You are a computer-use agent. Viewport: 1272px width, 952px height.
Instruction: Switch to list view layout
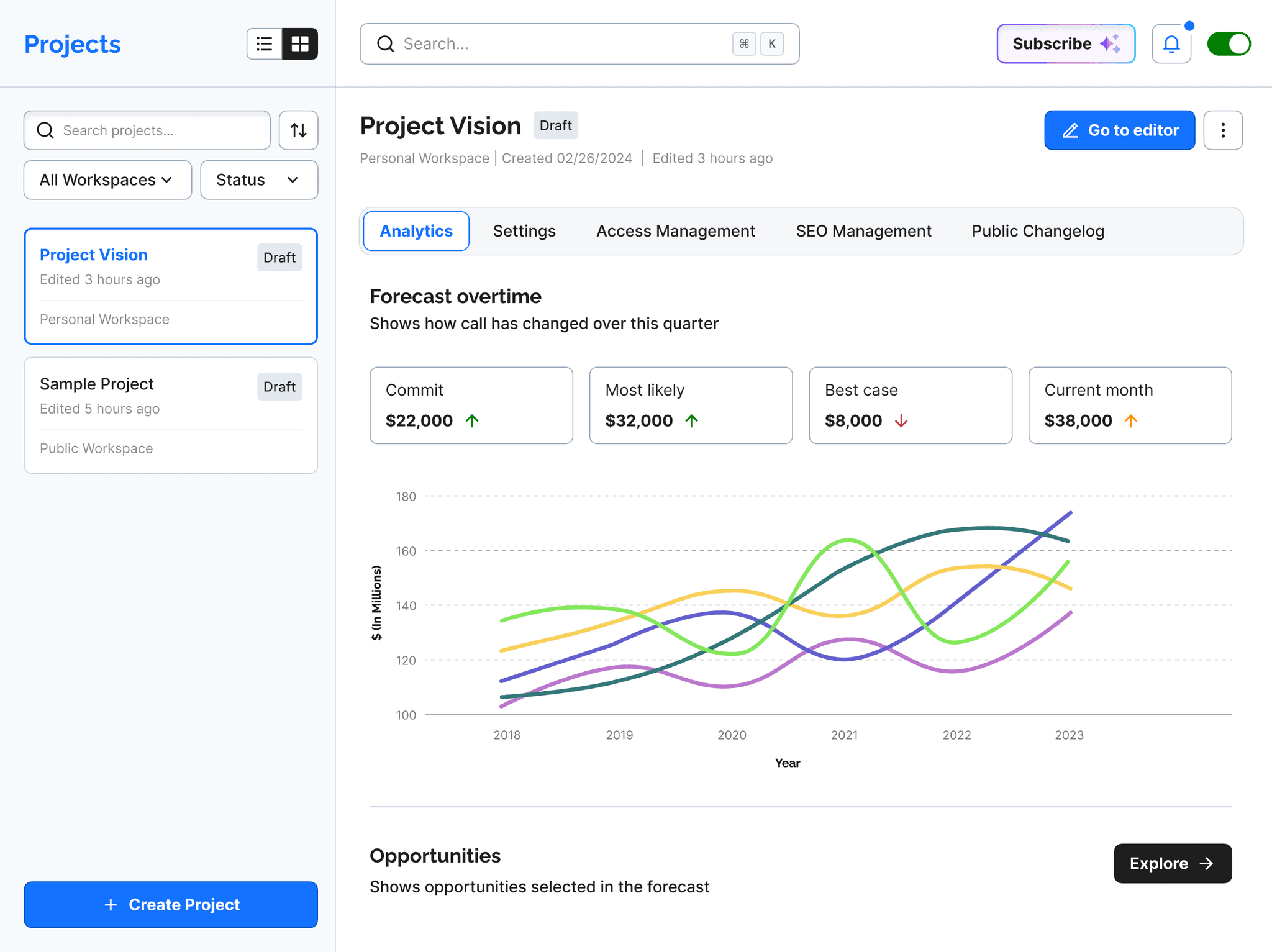point(265,44)
